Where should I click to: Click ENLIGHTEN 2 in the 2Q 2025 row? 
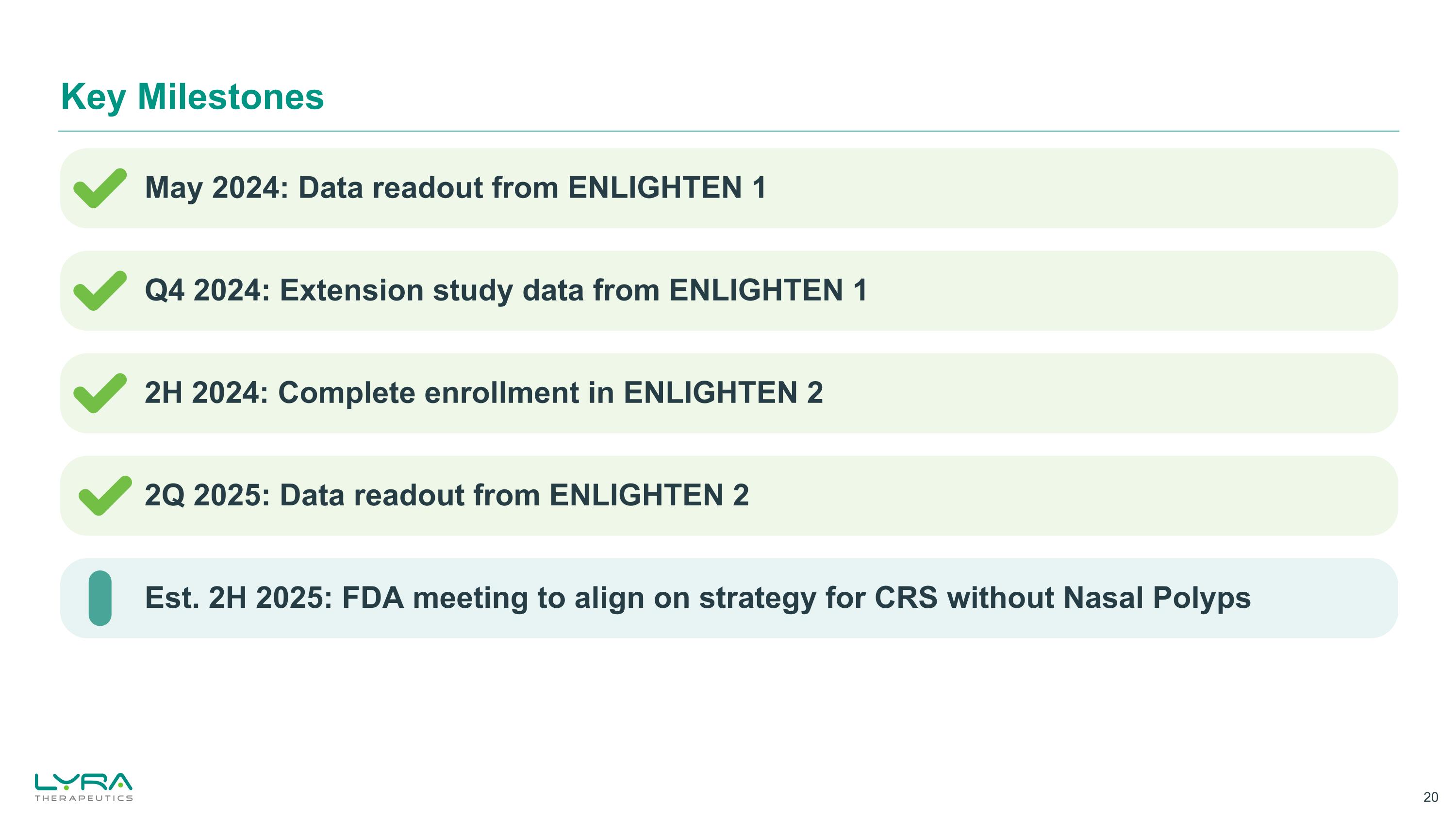649,496
